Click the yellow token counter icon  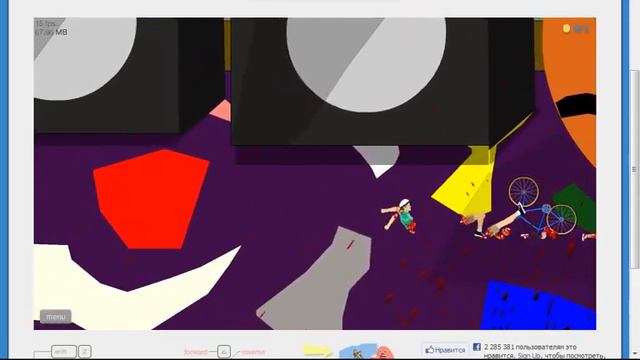(x=566, y=28)
